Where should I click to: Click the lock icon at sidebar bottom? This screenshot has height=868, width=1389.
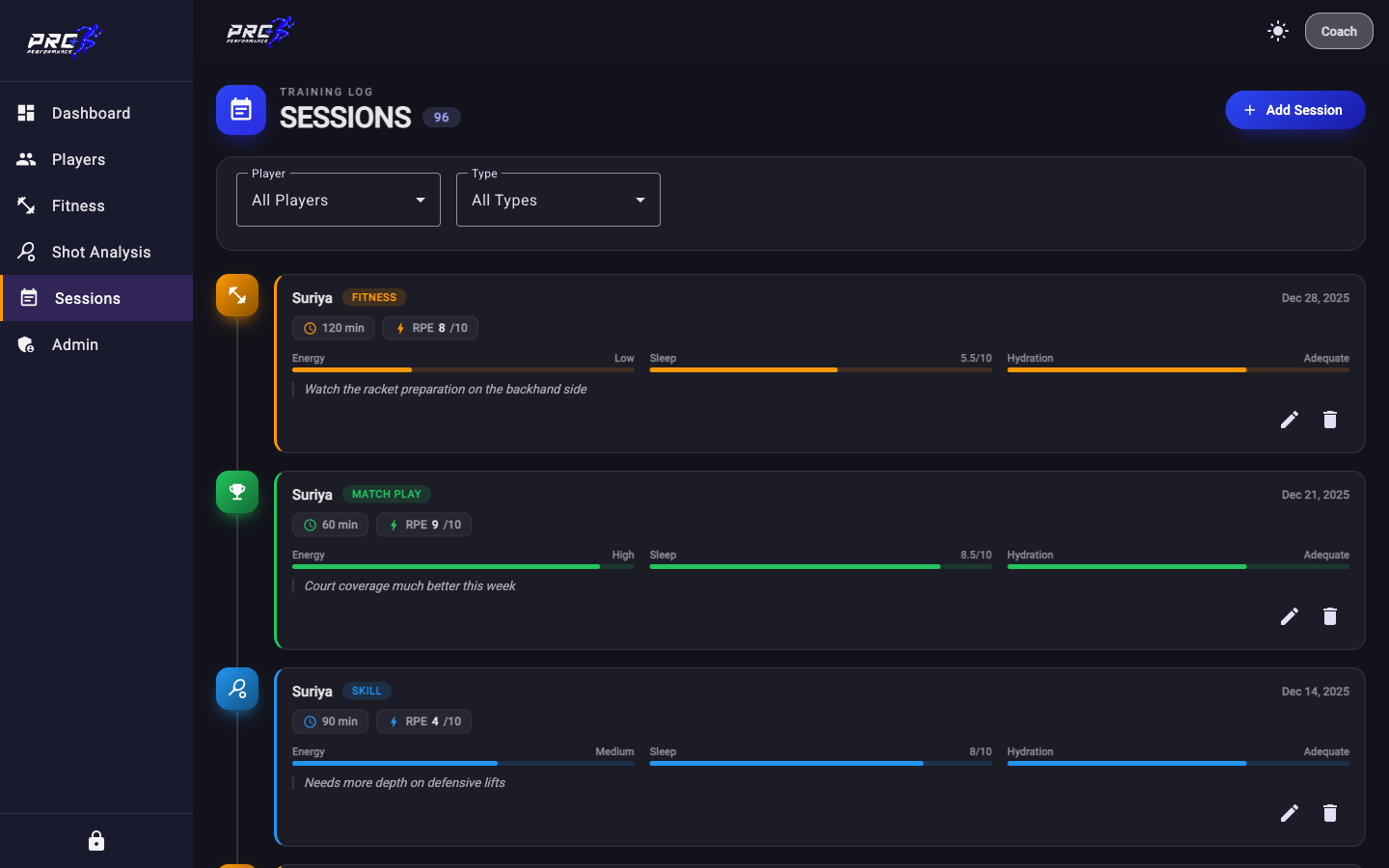(96, 841)
